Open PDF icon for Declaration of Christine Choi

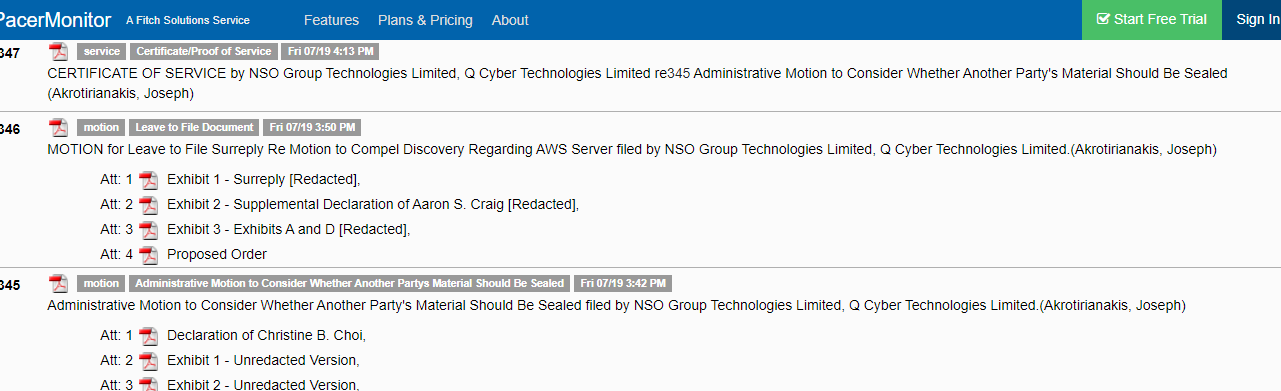pos(149,335)
